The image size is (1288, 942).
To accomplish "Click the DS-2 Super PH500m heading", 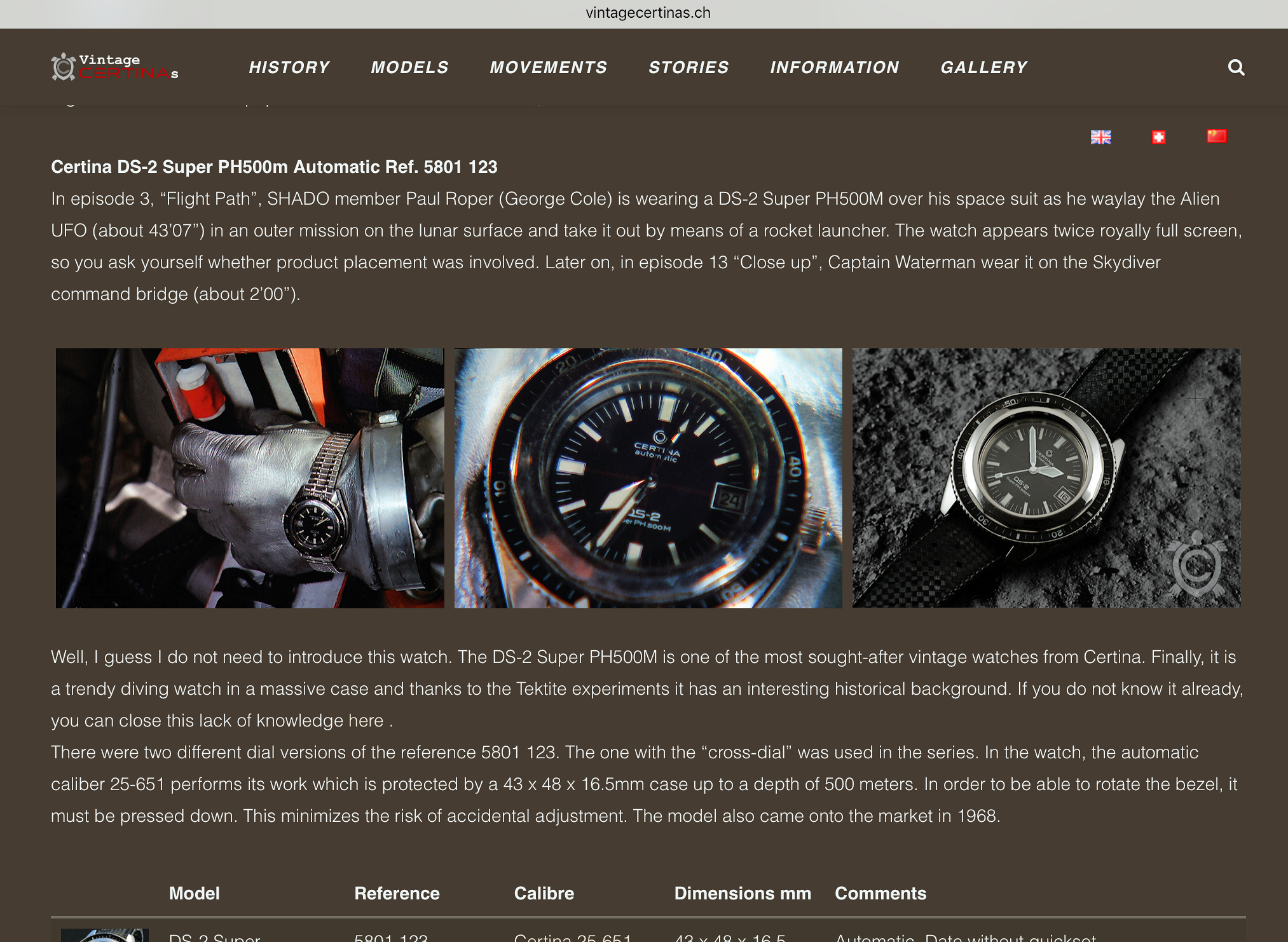I will (x=274, y=167).
